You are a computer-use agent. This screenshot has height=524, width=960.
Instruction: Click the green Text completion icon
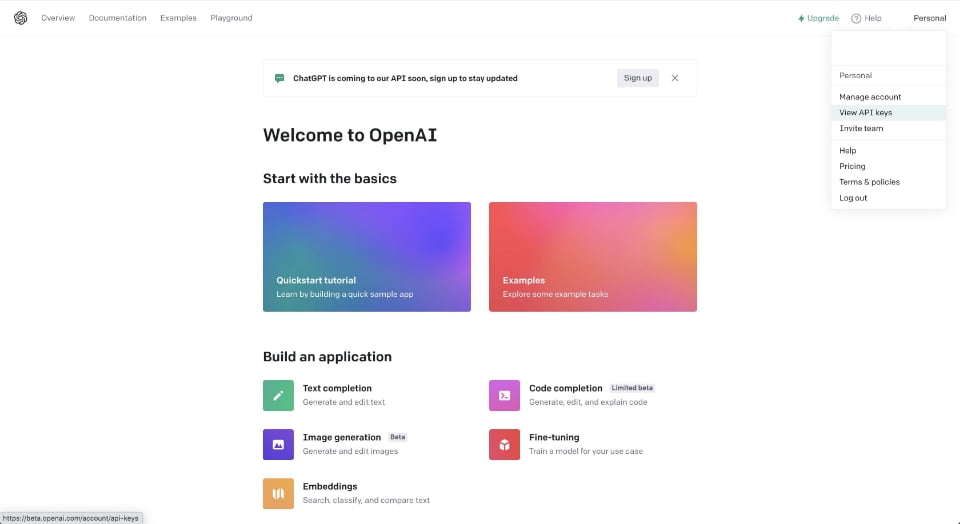point(278,395)
